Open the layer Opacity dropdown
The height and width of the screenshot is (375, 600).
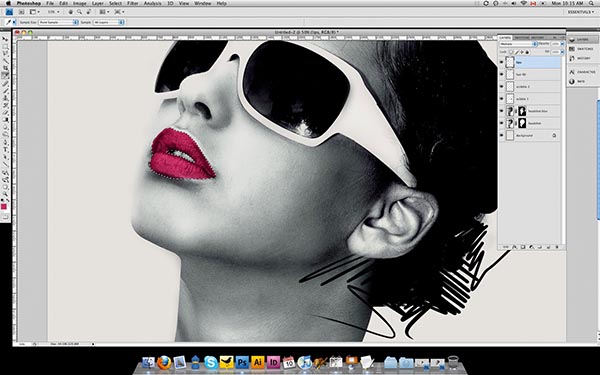pyautogui.click(x=562, y=44)
